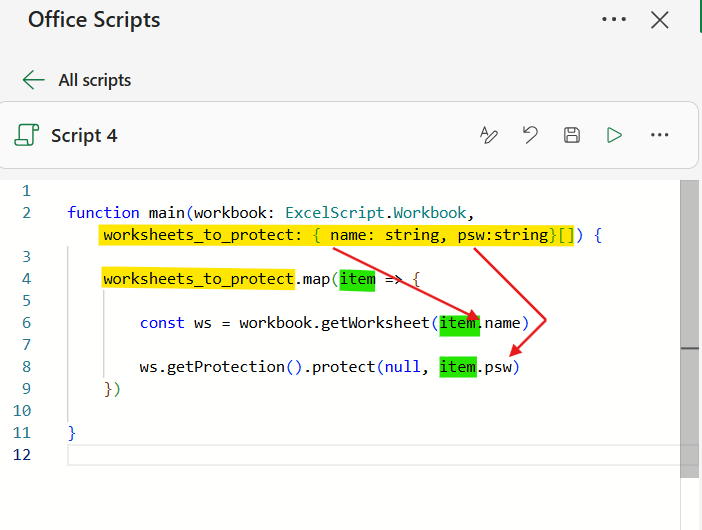Click 'getProtection' method on line 8
The image size is (702, 530).
(x=226, y=367)
